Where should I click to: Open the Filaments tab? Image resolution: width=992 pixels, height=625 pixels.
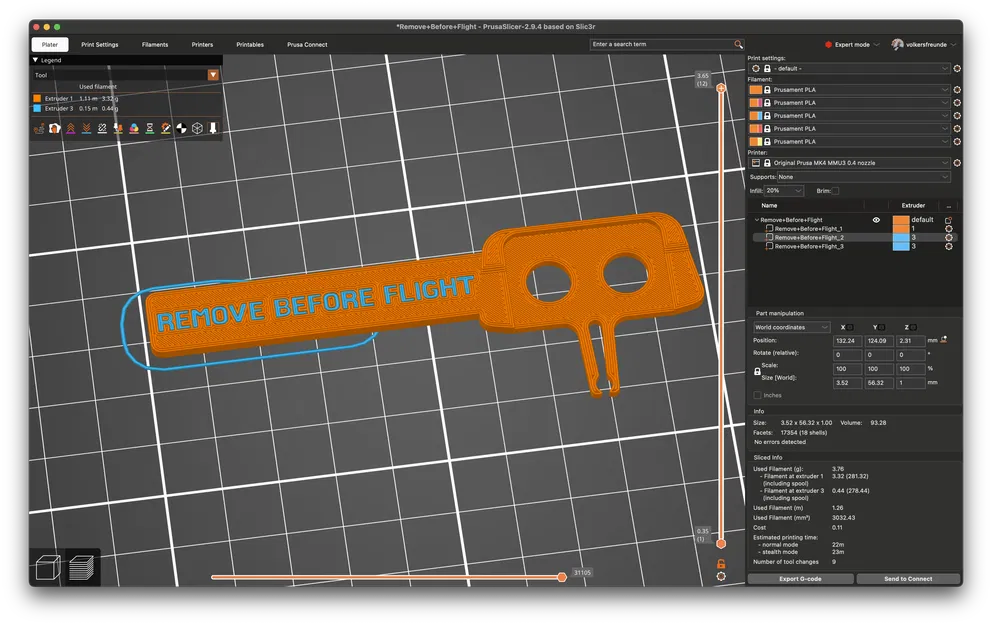coord(155,44)
